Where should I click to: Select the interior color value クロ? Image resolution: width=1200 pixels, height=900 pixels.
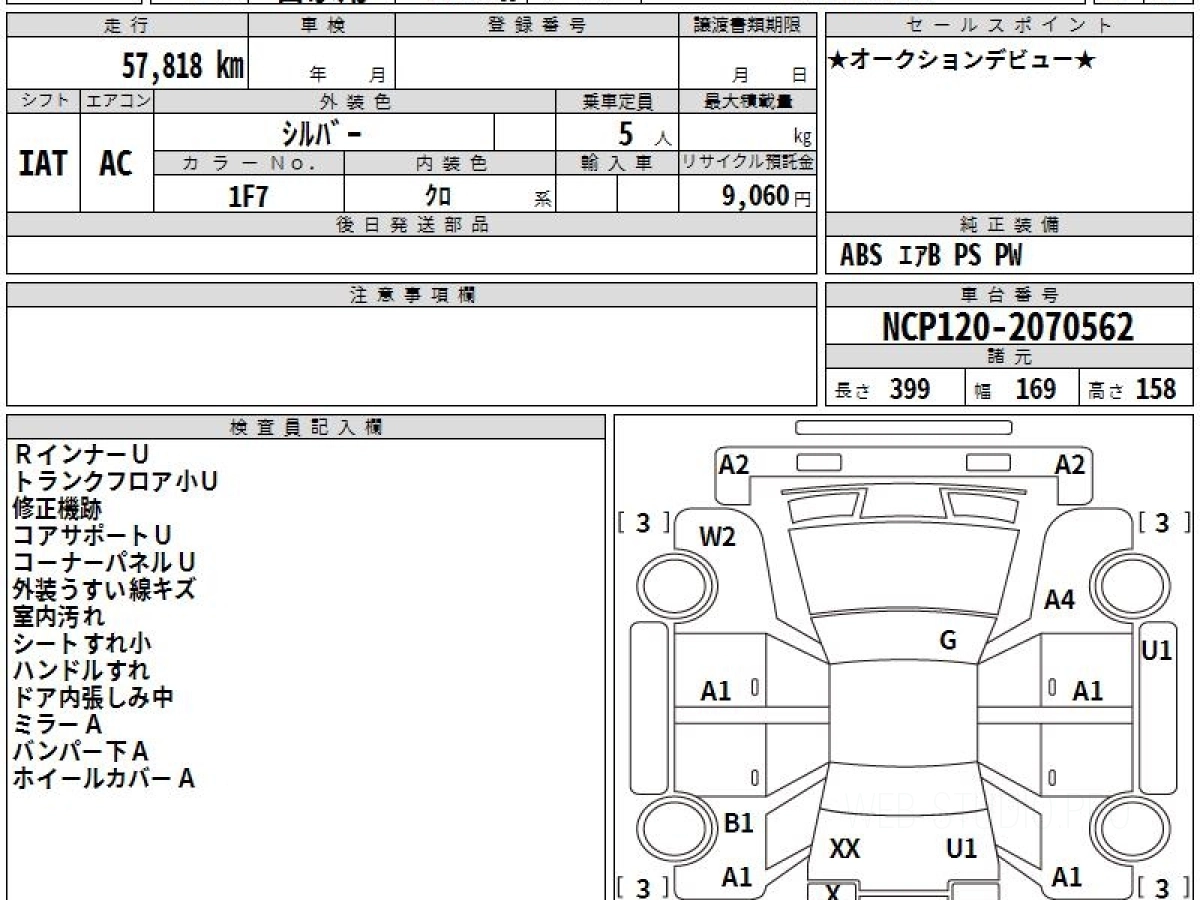tap(438, 195)
